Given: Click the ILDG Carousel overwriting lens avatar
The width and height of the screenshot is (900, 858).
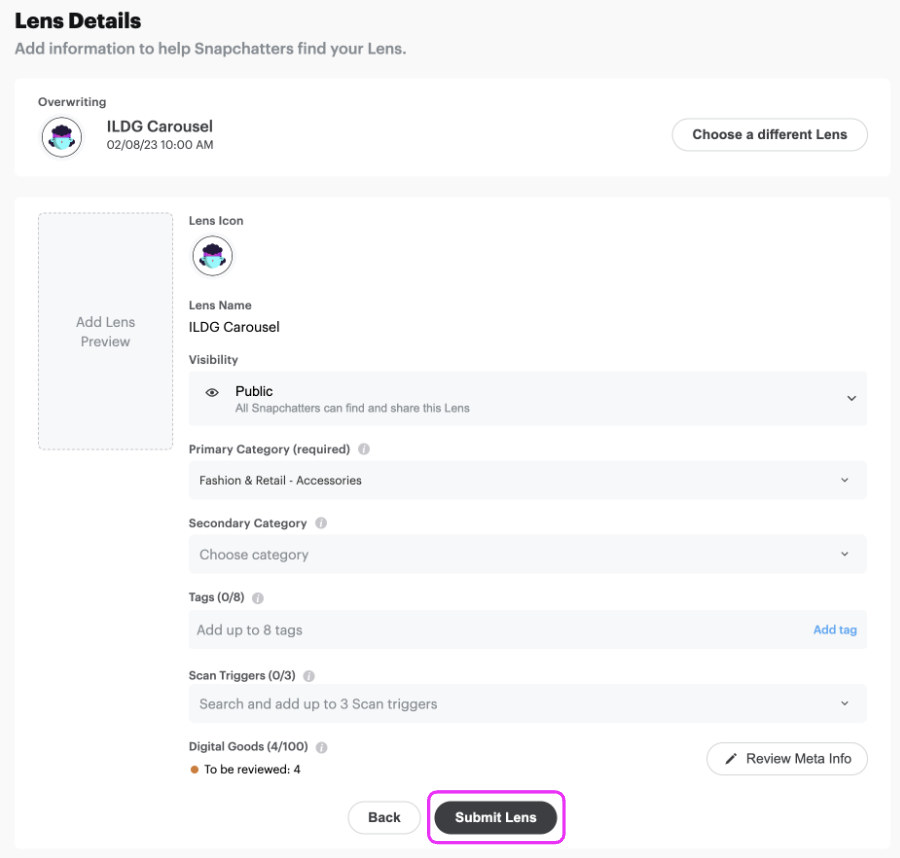Looking at the screenshot, I should click(x=62, y=136).
